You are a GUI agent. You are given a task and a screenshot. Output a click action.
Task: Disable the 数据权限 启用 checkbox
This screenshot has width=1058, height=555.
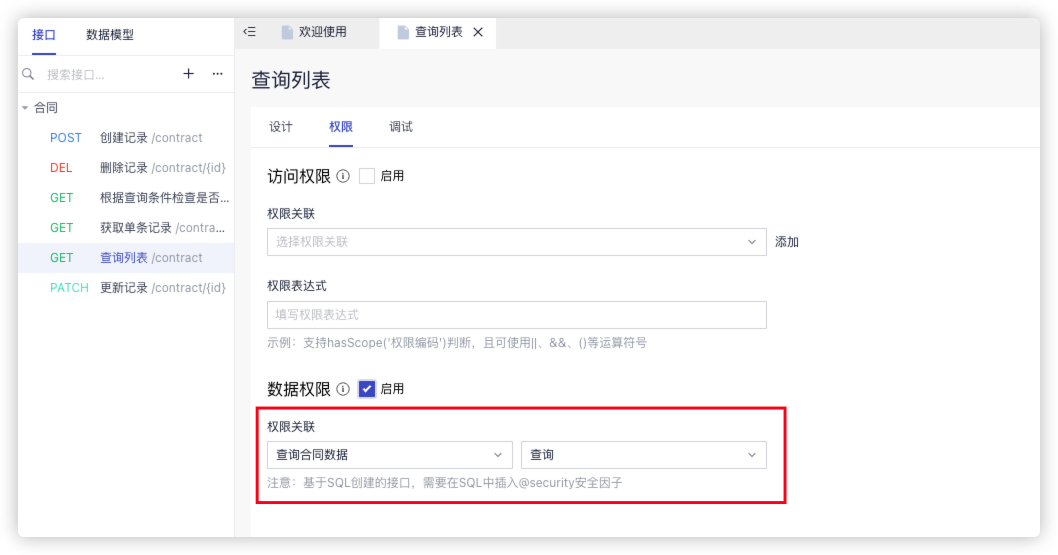click(367, 389)
